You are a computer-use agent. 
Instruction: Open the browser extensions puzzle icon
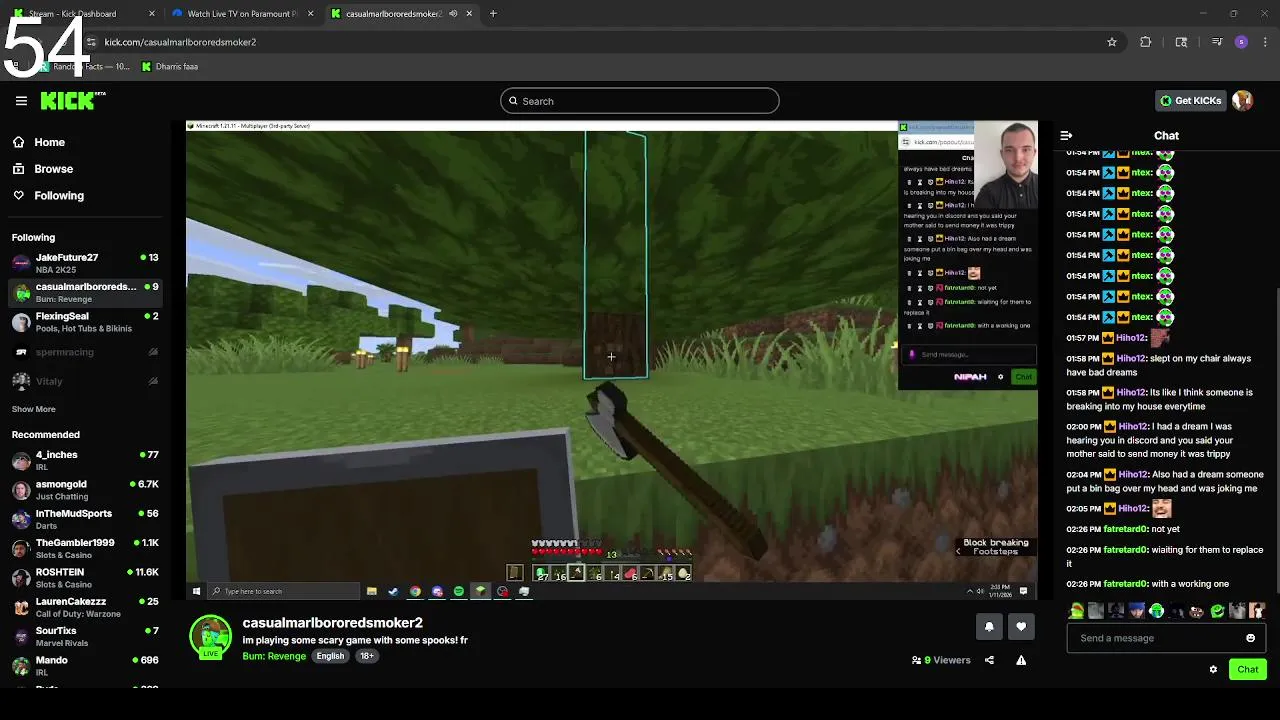(1146, 42)
